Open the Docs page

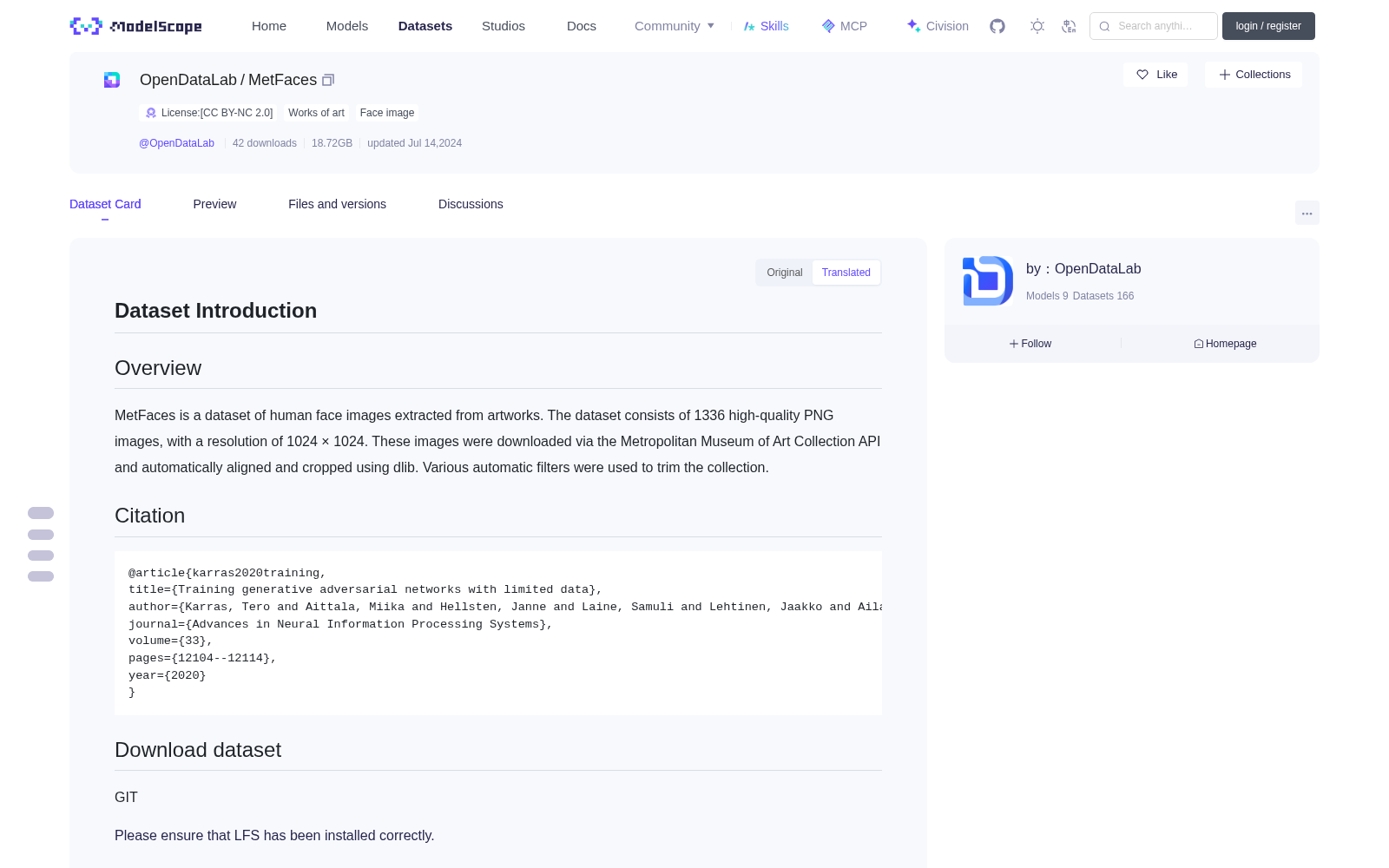pyautogui.click(x=582, y=26)
